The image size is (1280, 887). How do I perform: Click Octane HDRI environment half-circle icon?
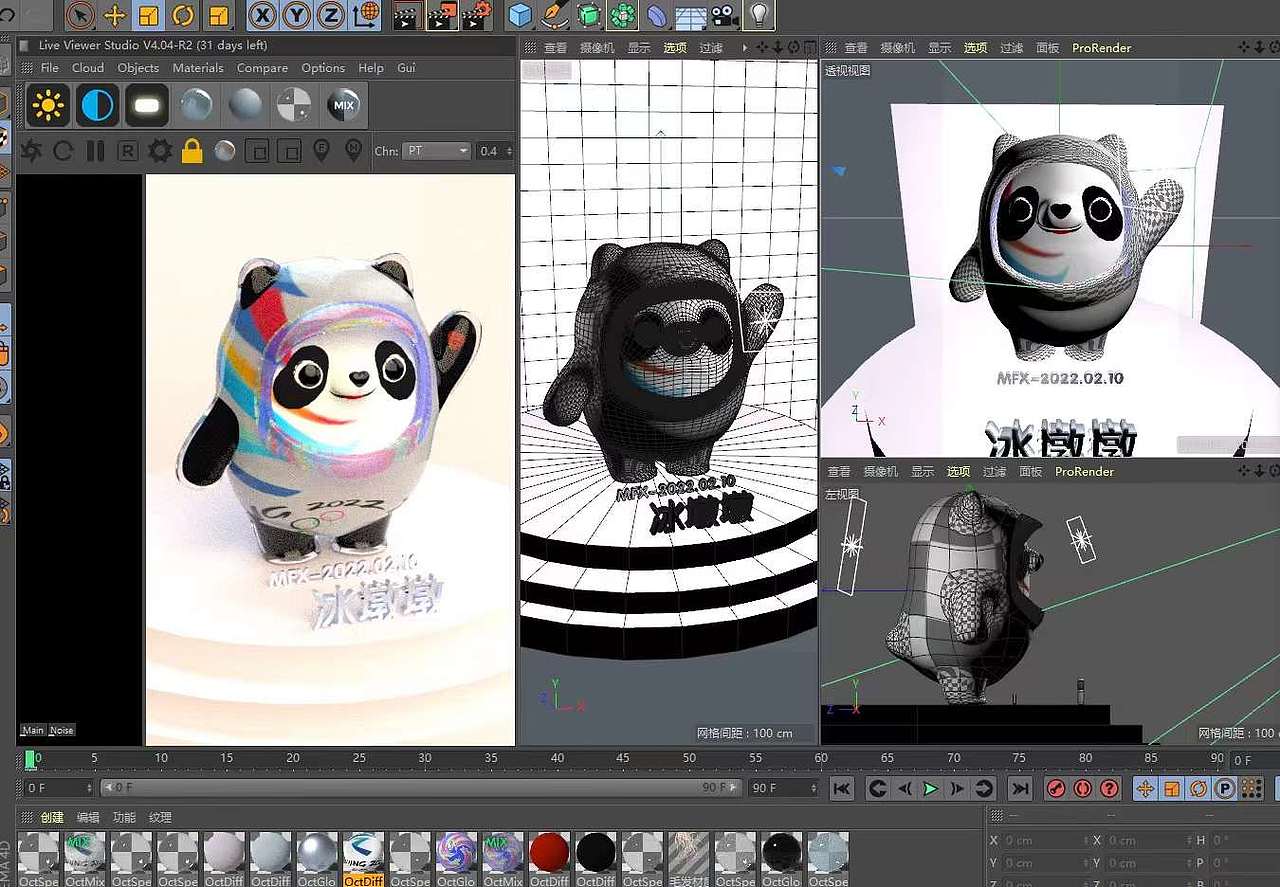point(98,105)
